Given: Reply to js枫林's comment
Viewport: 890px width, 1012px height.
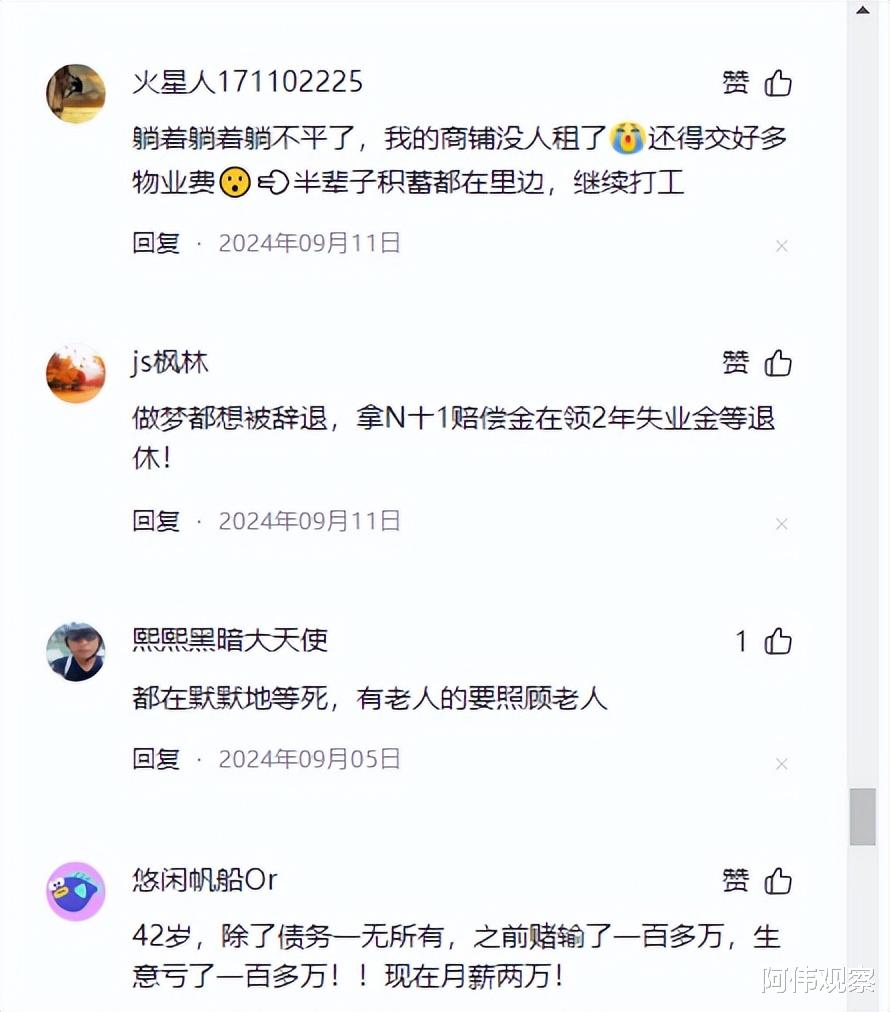Looking at the screenshot, I should tap(156, 521).
